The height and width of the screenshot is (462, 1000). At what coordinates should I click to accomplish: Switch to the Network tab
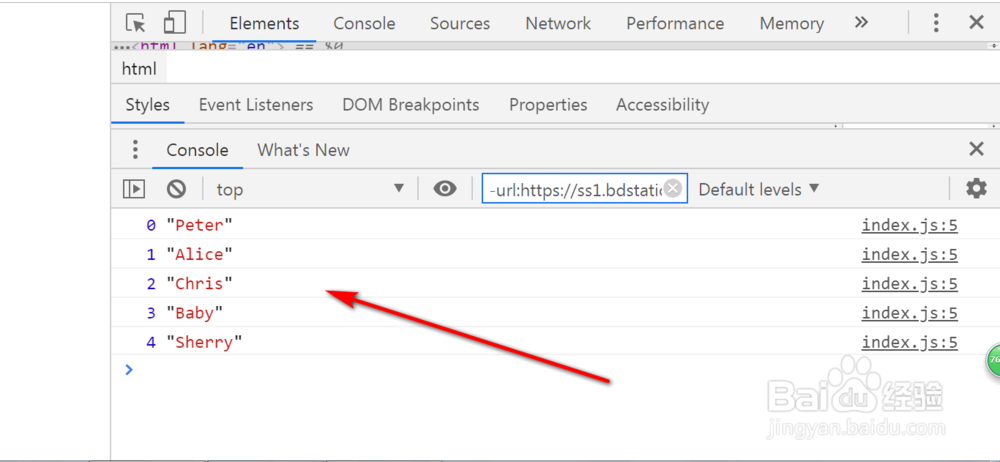558,23
